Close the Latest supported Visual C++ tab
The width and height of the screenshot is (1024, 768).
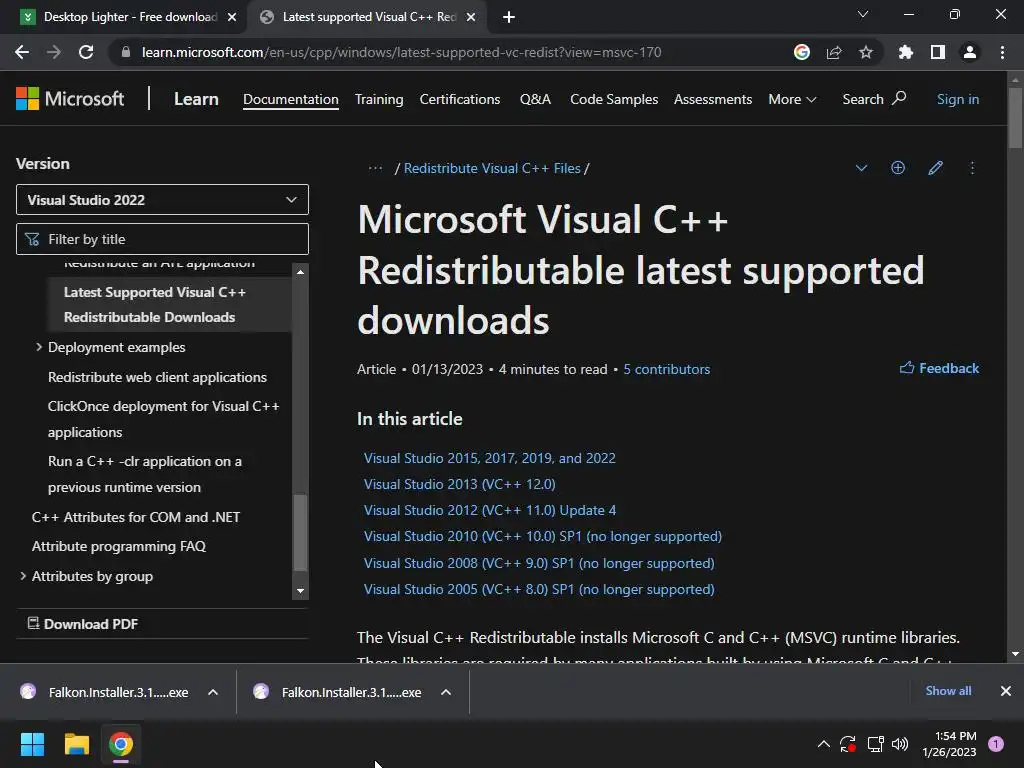tap(471, 17)
